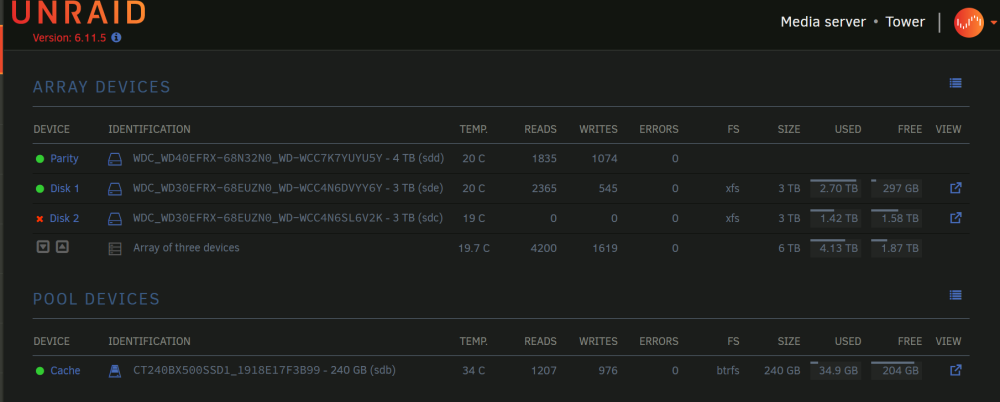This screenshot has width=1000, height=402.
Task: Click the 'Media server' description text
Action: click(x=823, y=22)
